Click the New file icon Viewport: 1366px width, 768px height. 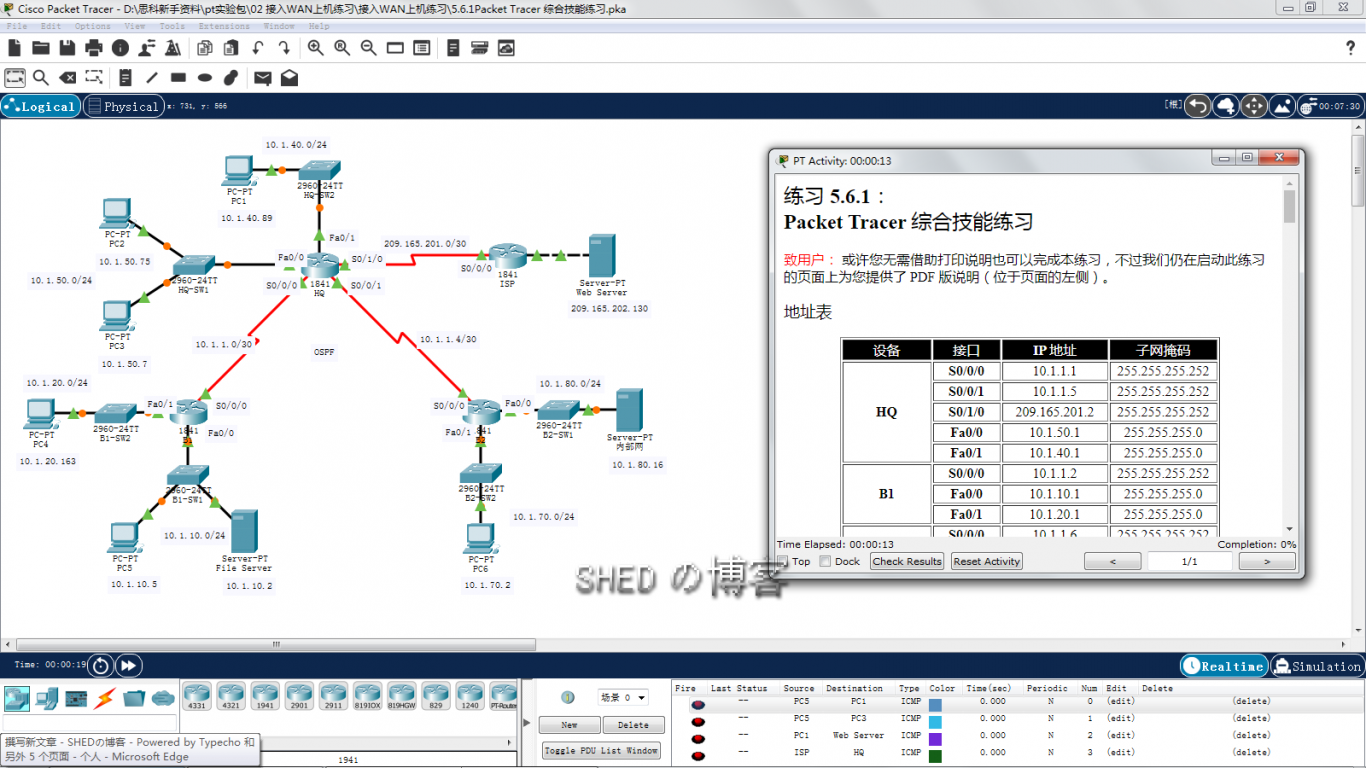(x=14, y=47)
